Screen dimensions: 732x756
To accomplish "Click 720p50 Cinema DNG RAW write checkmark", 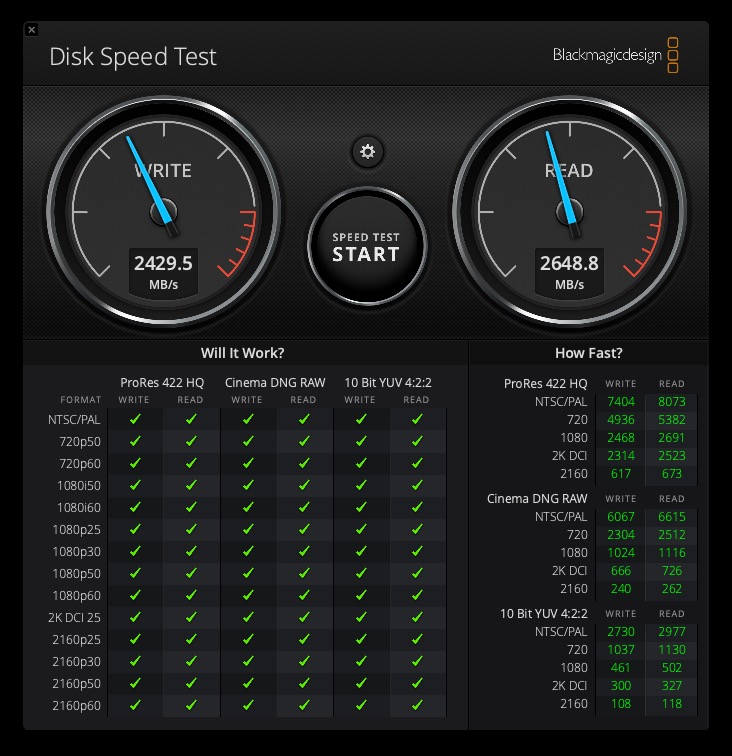I will click(x=248, y=441).
